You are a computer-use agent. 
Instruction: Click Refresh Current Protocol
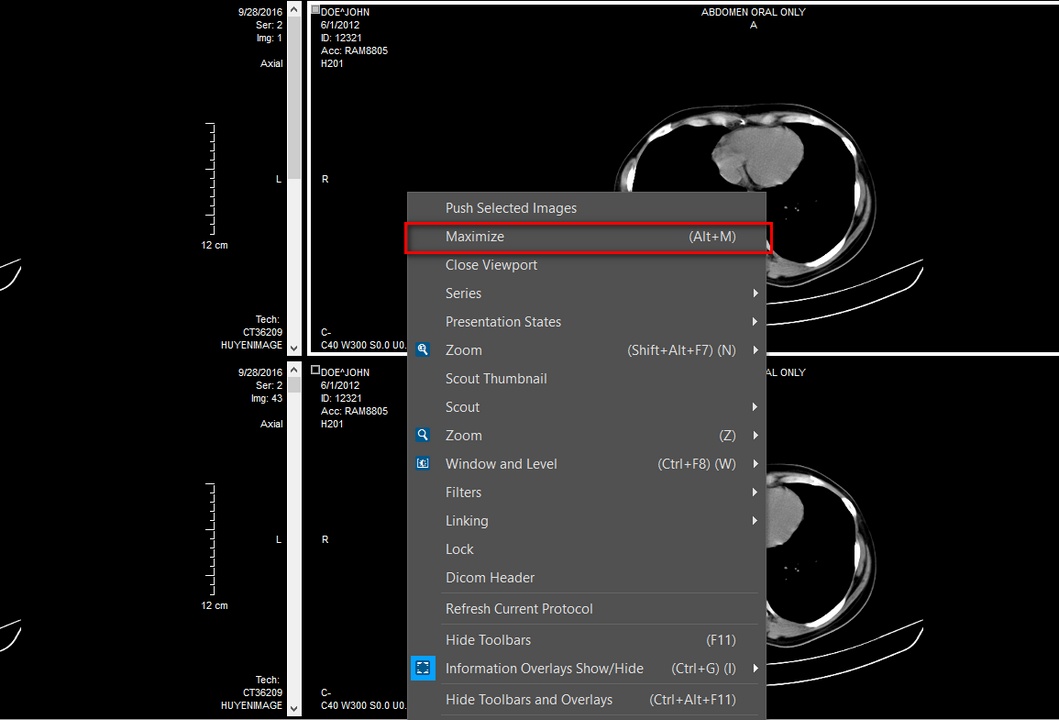519,609
